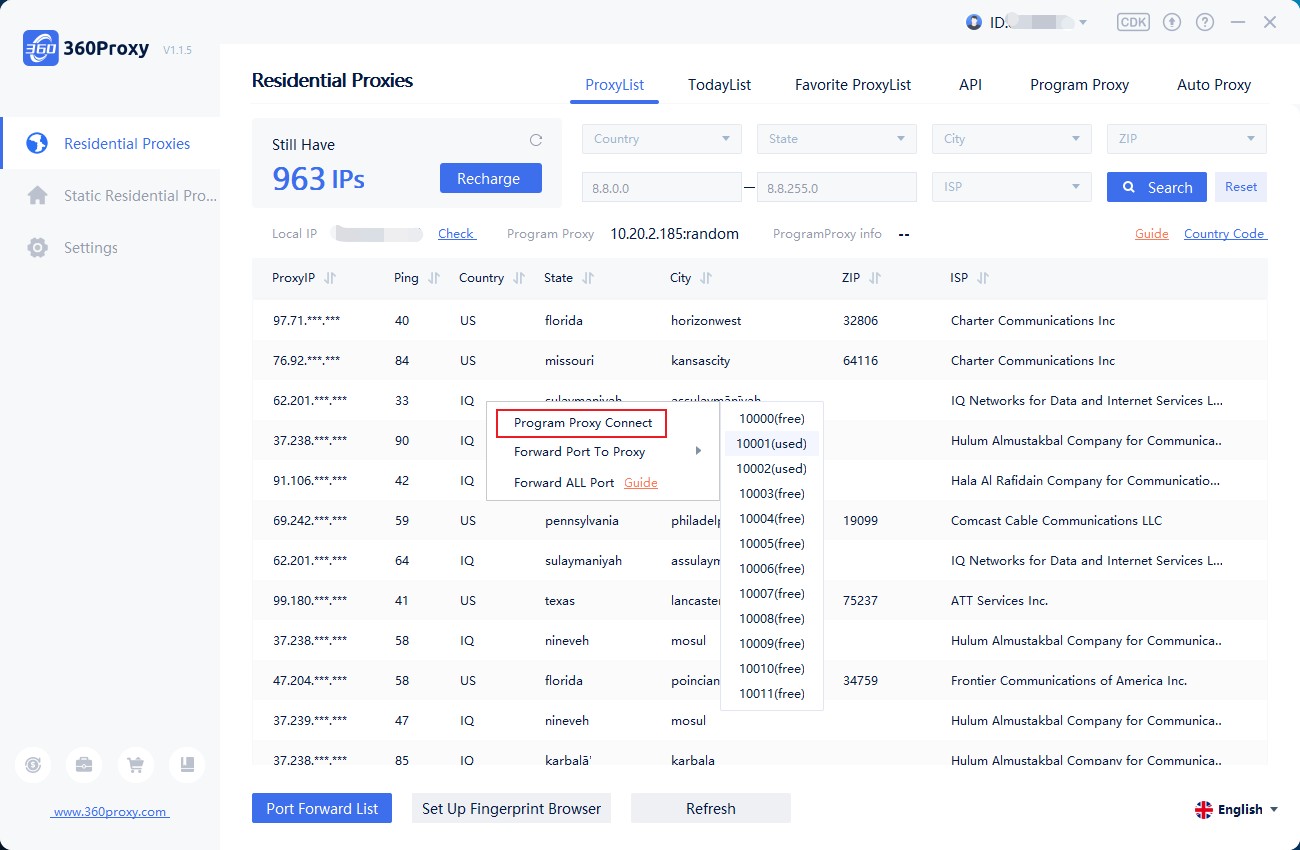Select the 99.180.***.*** proxy row

point(760,601)
